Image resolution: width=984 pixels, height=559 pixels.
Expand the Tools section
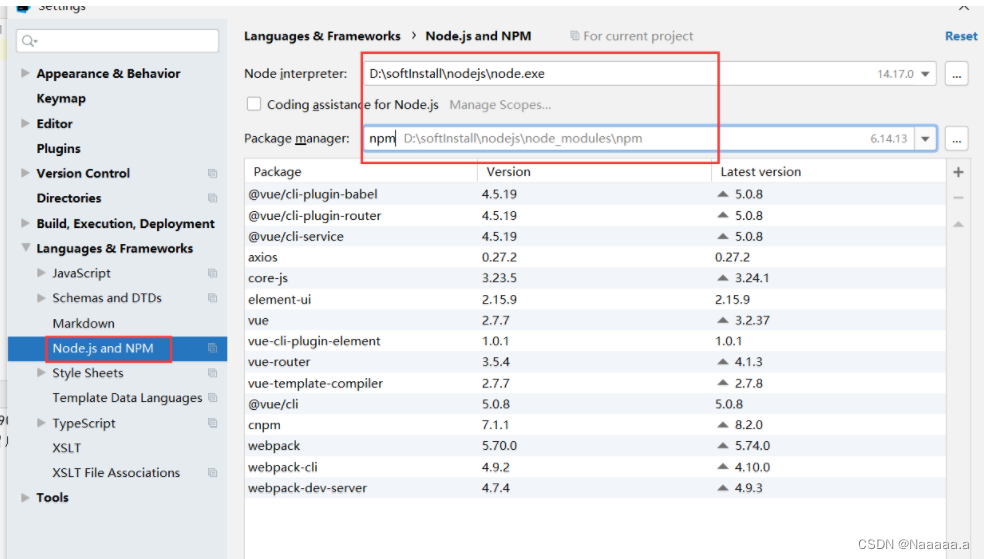tap(25, 498)
